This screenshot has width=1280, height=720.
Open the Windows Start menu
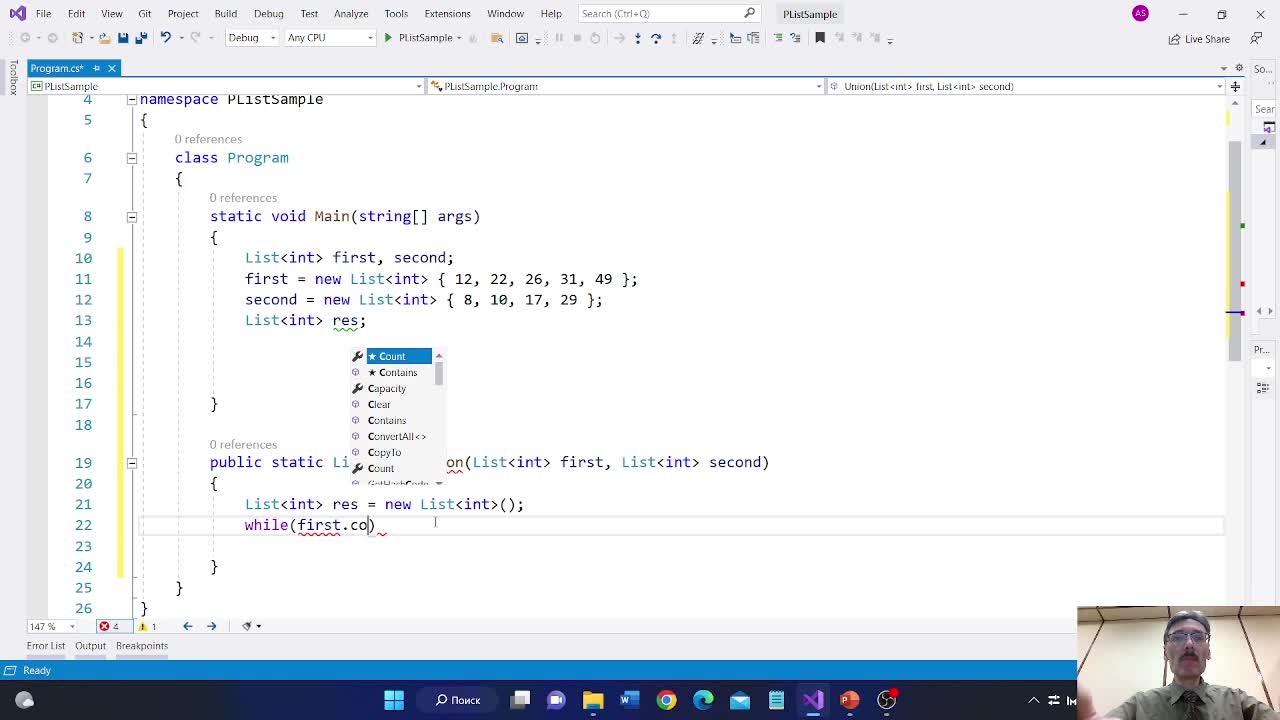[x=394, y=700]
